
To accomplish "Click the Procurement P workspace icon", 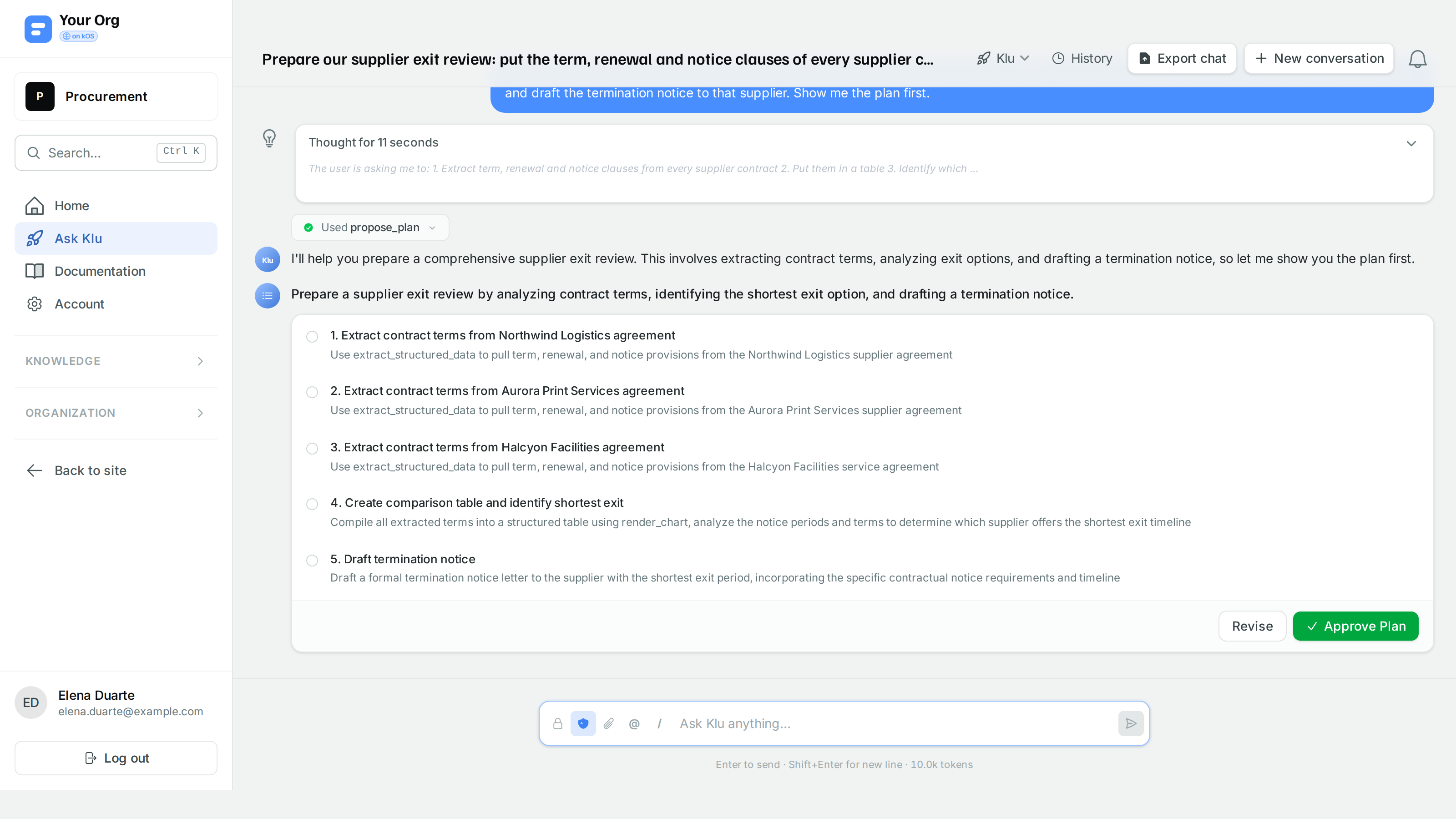I will click(40, 96).
